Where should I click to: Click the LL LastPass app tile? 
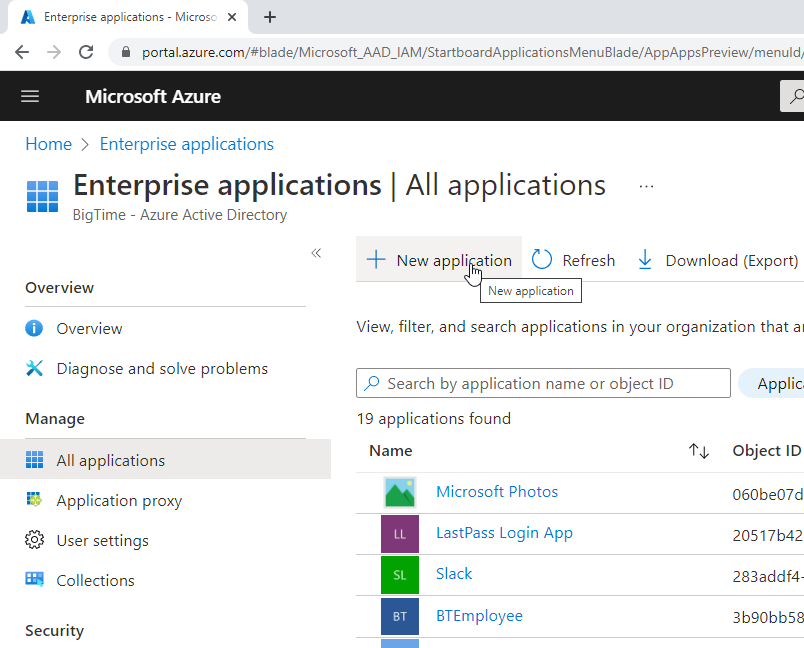(x=400, y=534)
